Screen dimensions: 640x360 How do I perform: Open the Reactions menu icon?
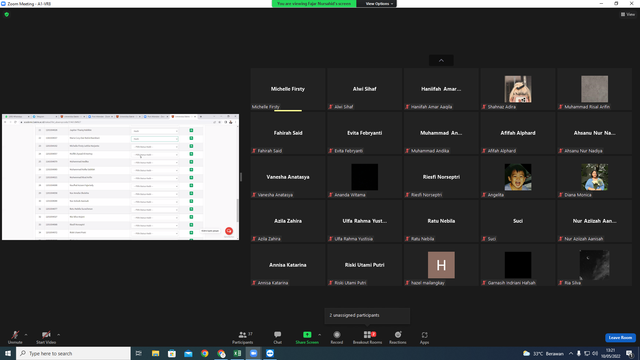(398, 335)
